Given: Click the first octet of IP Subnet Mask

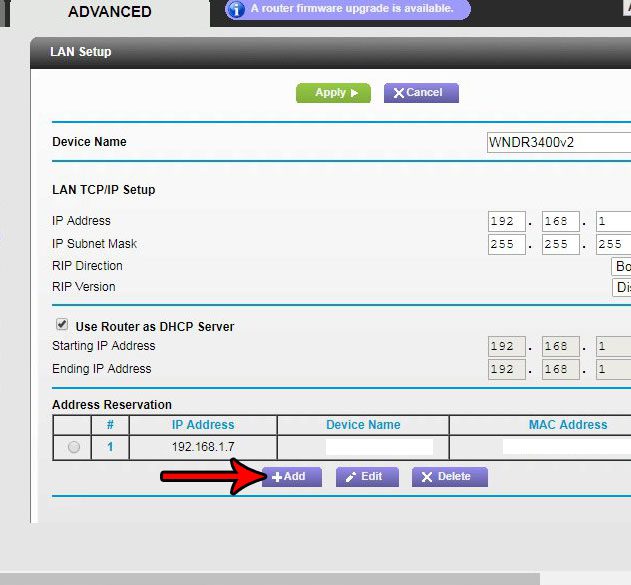Looking at the screenshot, I should pyautogui.click(x=507, y=244).
